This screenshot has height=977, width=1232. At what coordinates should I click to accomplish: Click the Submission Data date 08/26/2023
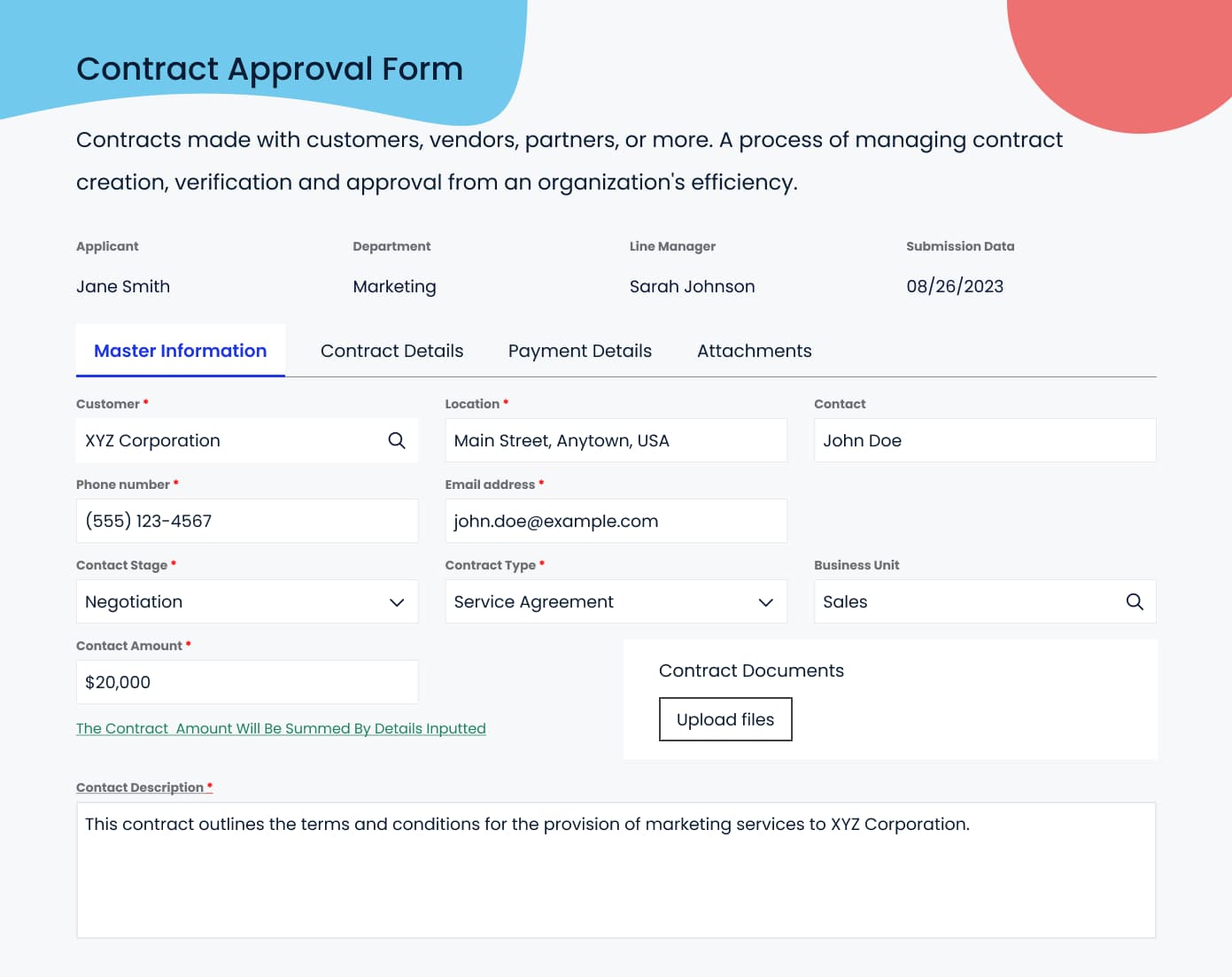tap(954, 286)
